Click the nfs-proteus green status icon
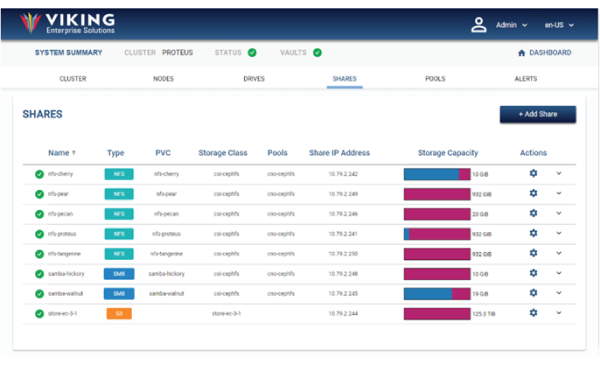Viewport: 600px width, 365px height. pyautogui.click(x=39, y=234)
